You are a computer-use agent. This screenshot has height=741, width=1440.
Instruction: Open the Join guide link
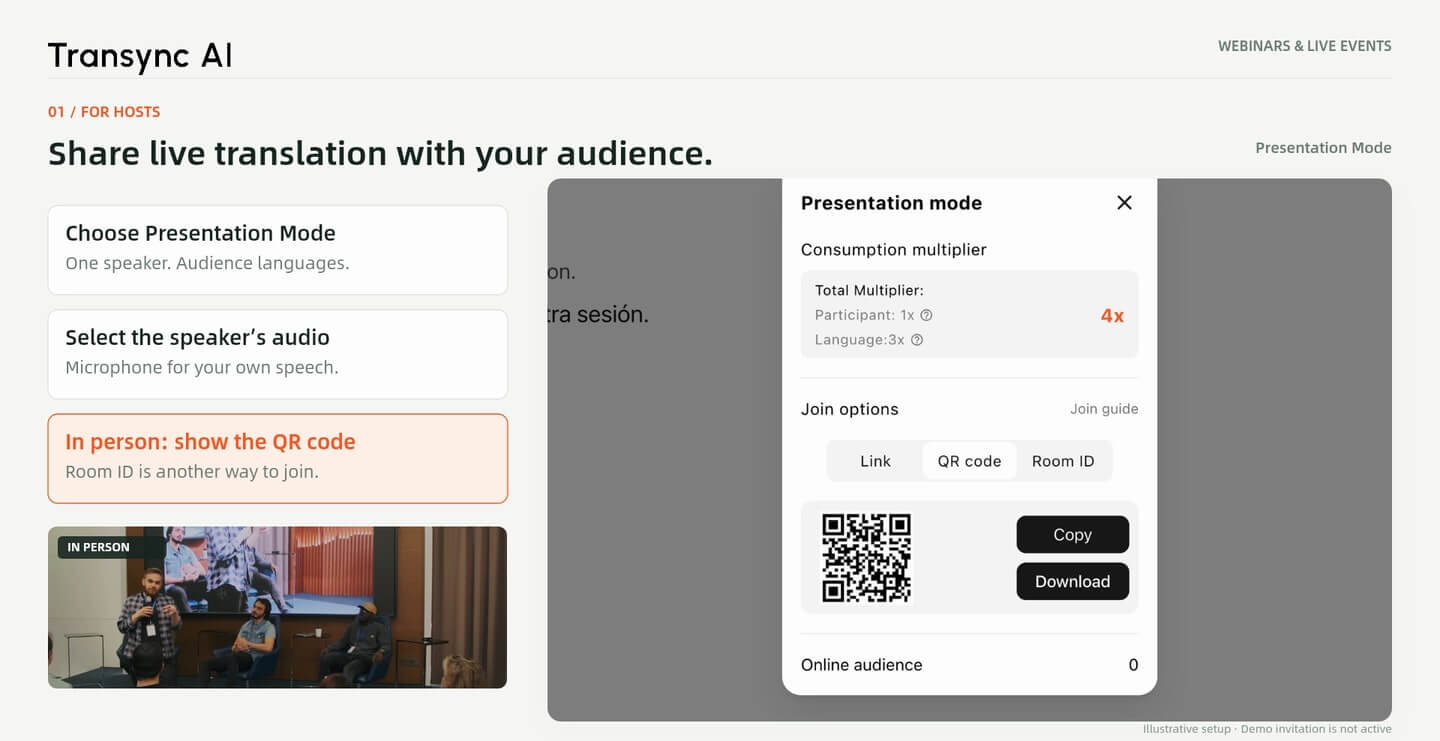pos(1104,409)
